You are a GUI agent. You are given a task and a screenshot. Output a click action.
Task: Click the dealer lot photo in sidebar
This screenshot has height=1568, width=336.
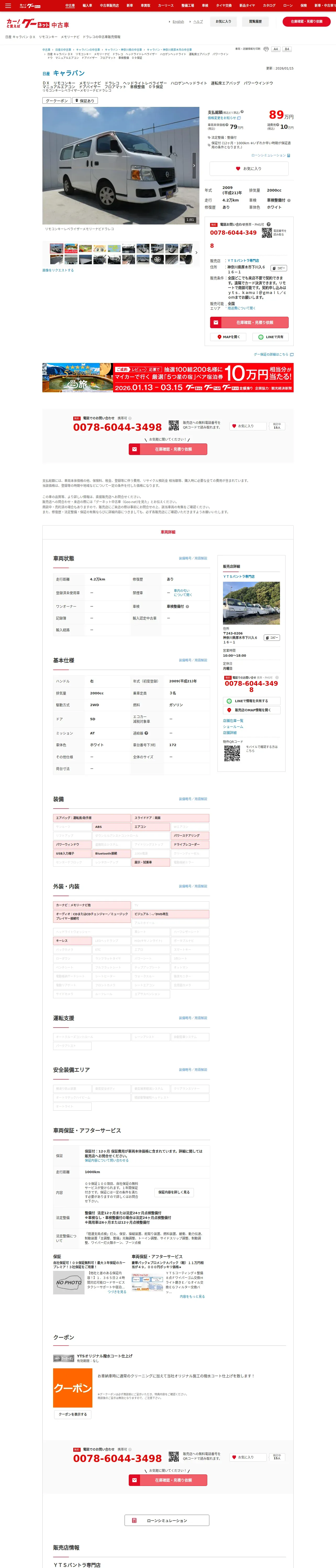point(251,603)
